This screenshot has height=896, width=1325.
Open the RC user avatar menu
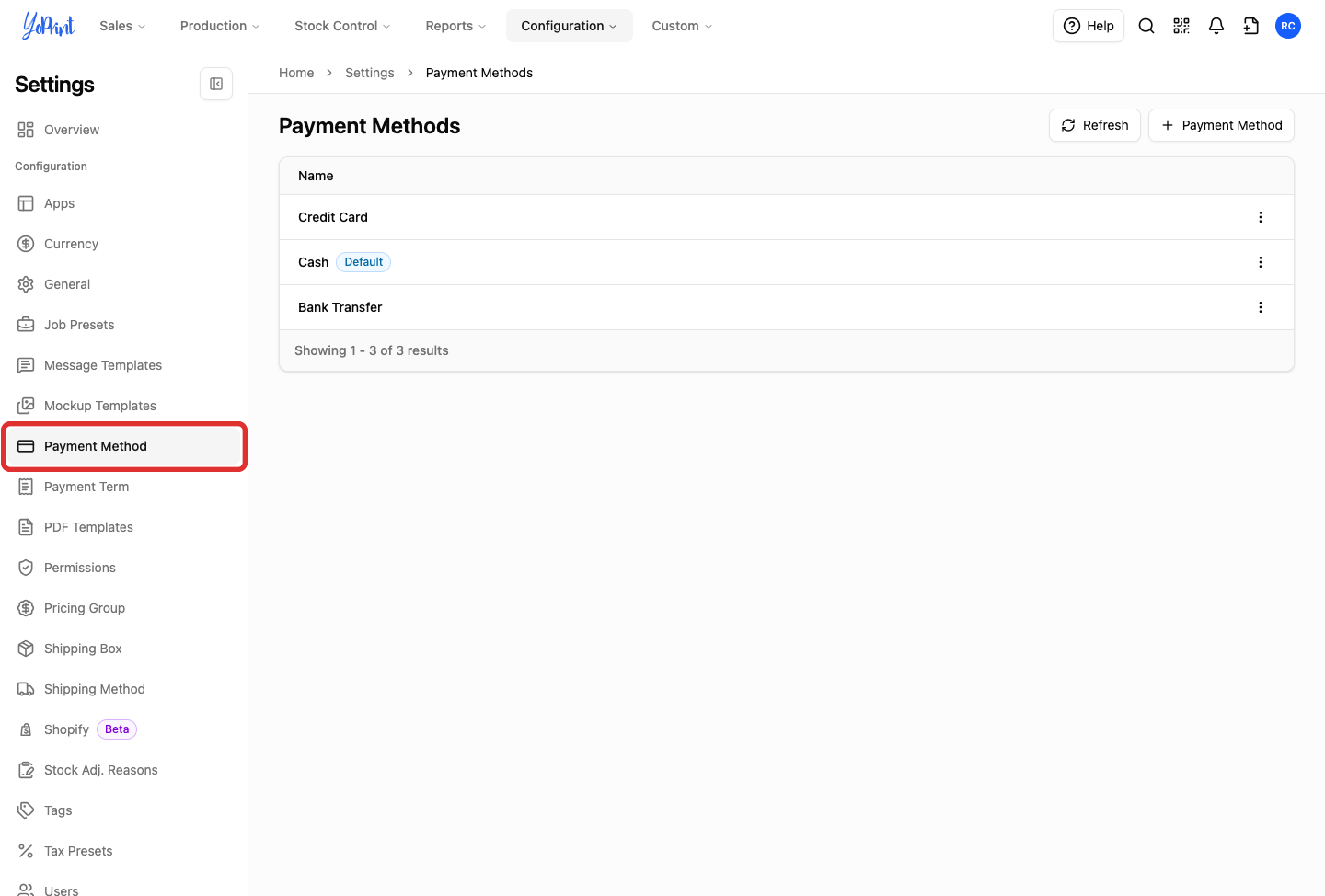click(1288, 26)
